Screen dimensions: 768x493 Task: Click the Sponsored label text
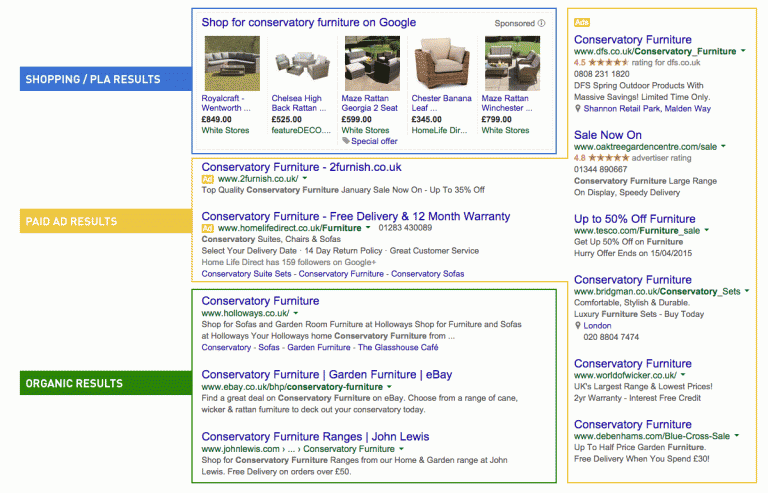[515, 23]
